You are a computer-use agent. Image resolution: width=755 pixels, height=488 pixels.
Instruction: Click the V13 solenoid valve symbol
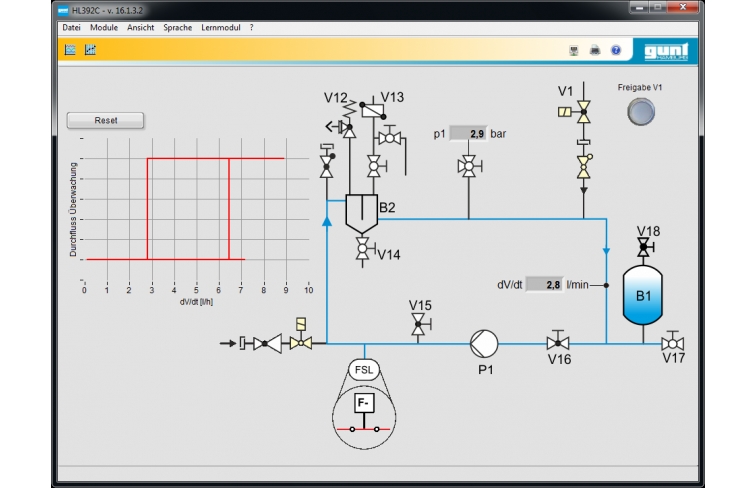(373, 110)
